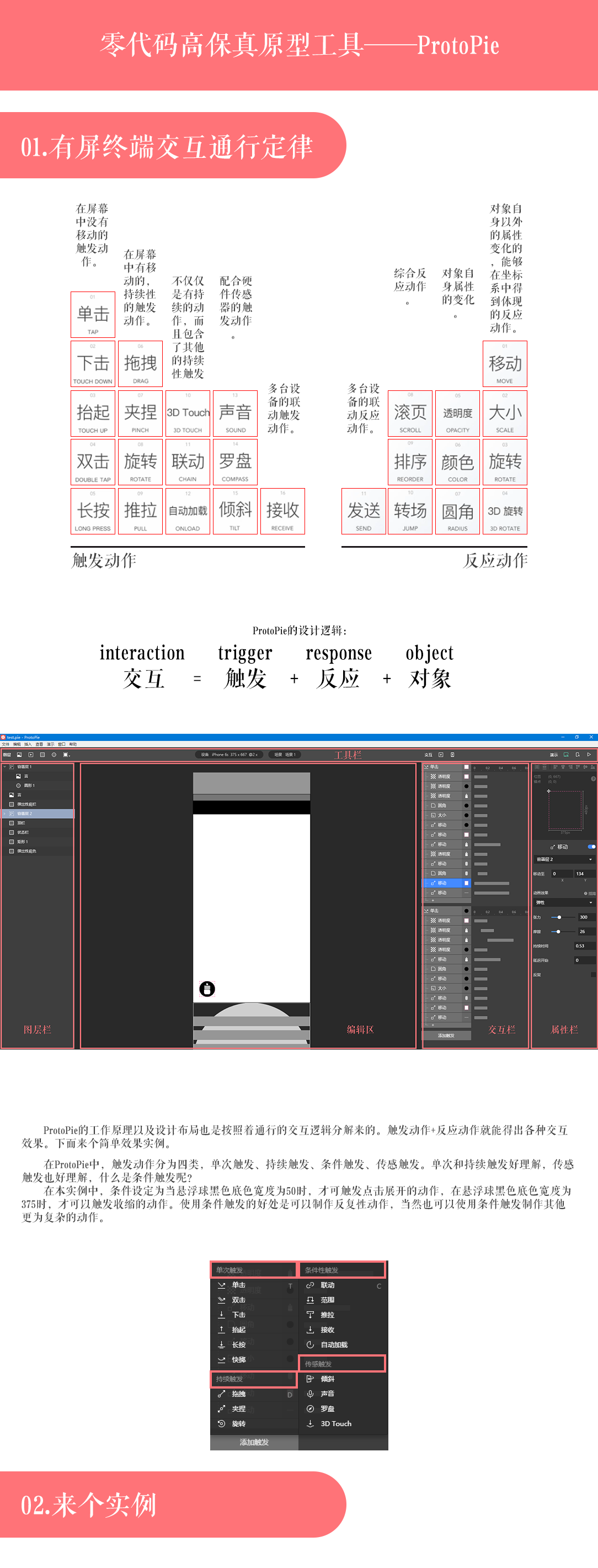Click the 延迟开始 delay field
The image size is (598, 1568).
(585, 961)
